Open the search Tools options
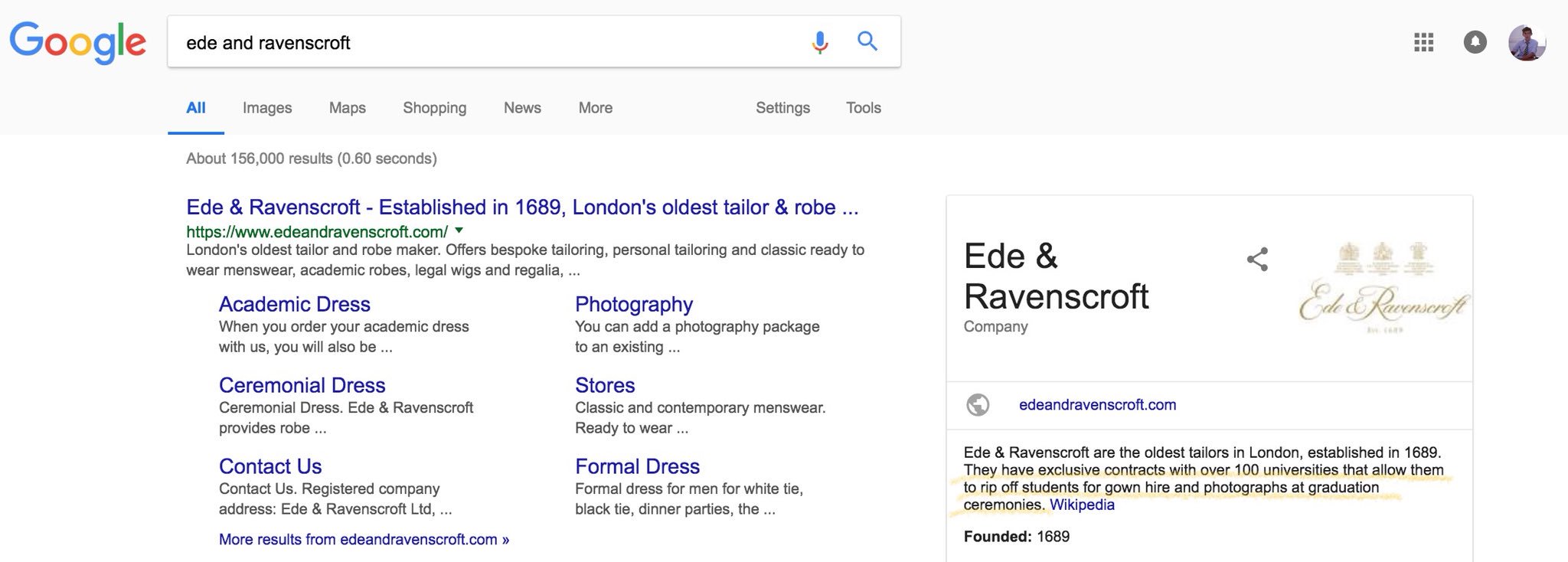This screenshot has width=1568, height=562. pyautogui.click(x=863, y=108)
